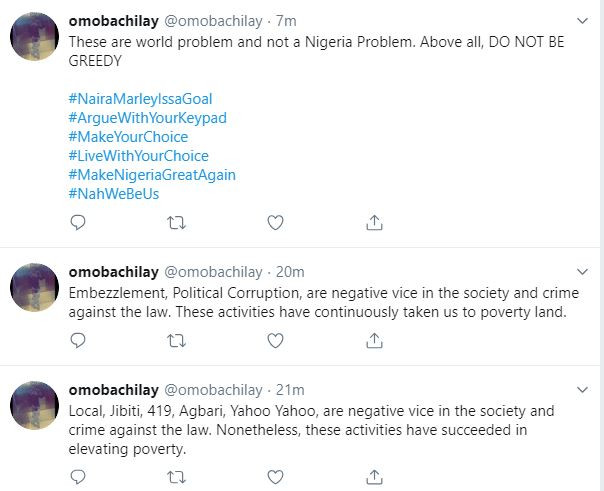The height and width of the screenshot is (491, 604).
Task: Retweet the Embezzlement, Political Corruption tweet
Action: click(x=176, y=341)
